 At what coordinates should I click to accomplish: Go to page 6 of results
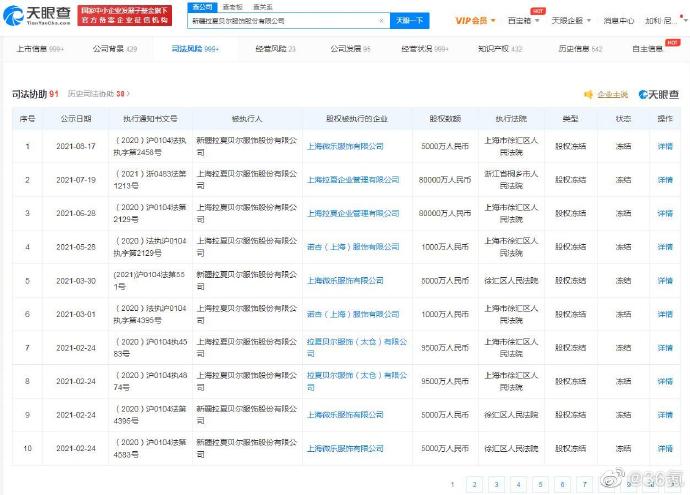tap(562, 484)
